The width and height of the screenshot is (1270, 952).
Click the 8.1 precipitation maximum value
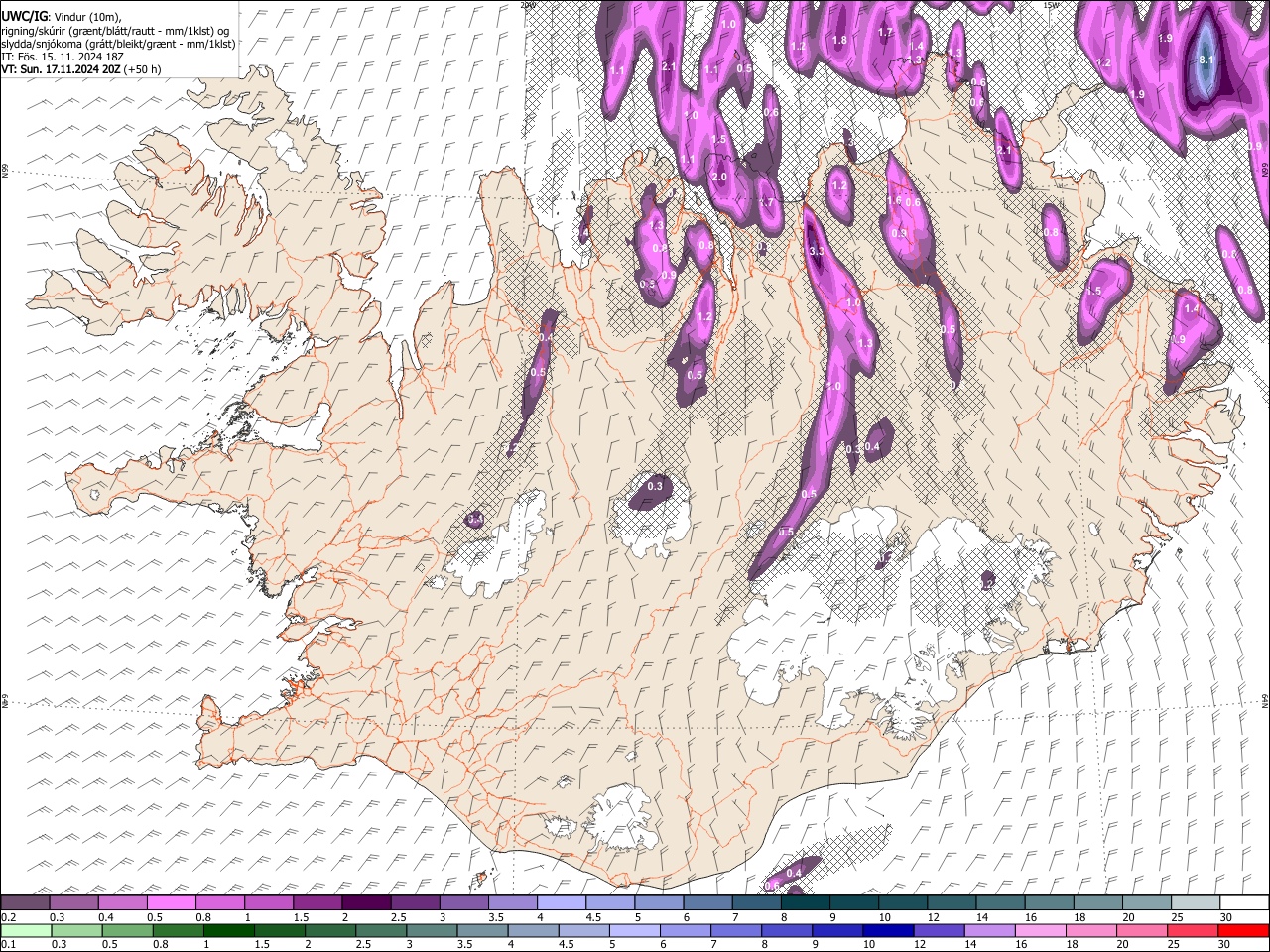pyautogui.click(x=1206, y=59)
